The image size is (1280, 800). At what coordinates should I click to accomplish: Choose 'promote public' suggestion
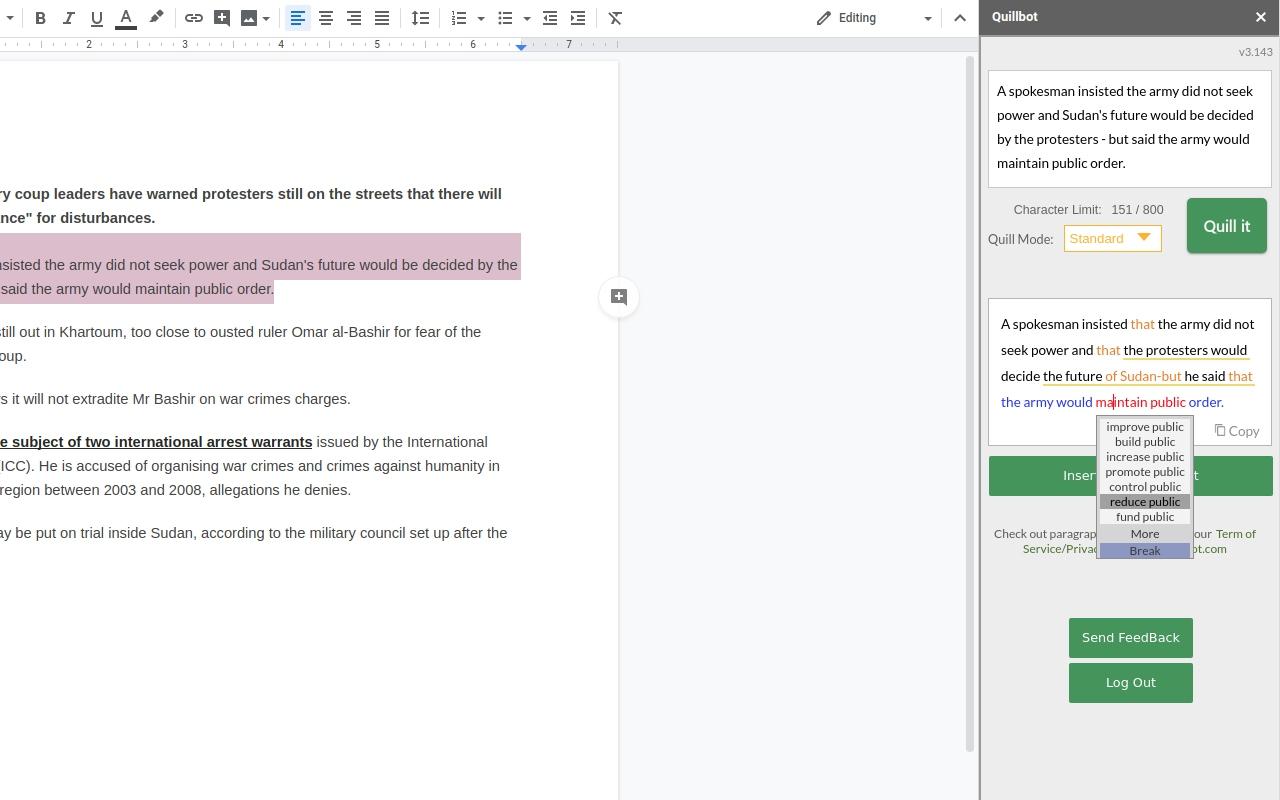click(x=1145, y=472)
